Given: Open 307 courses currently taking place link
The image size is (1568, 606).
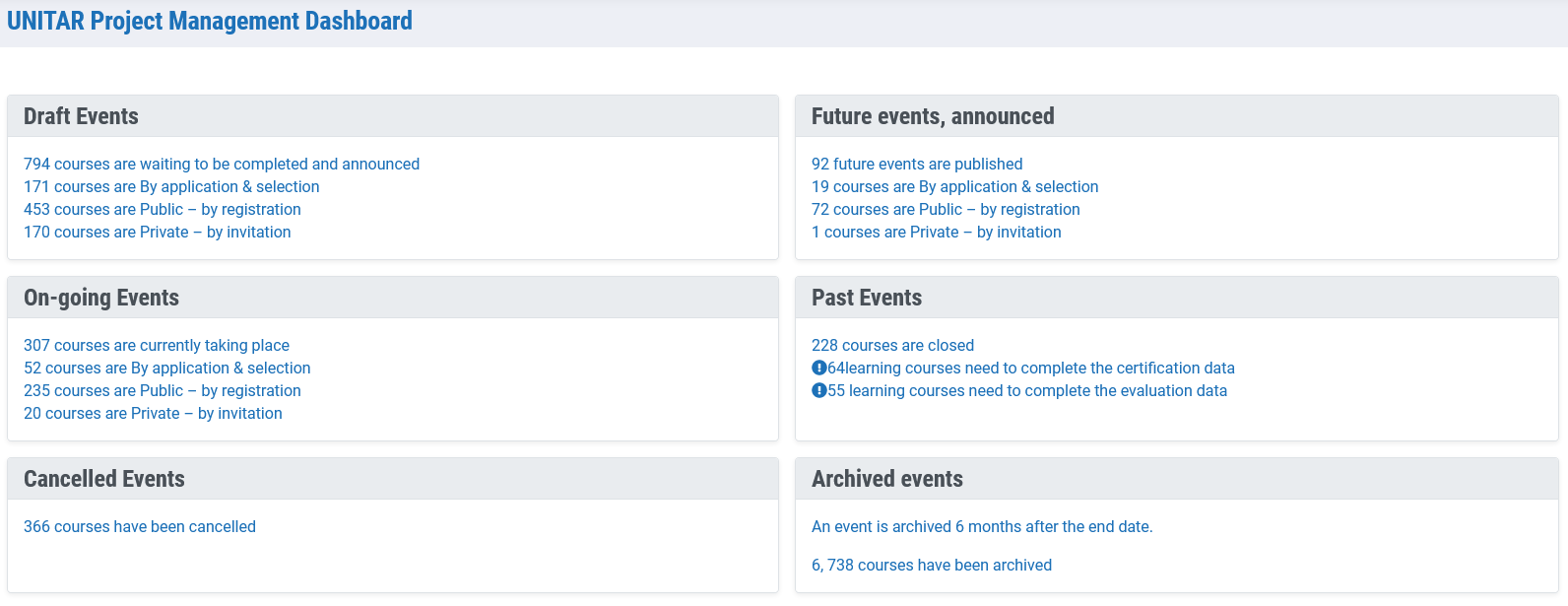Looking at the screenshot, I should (157, 345).
